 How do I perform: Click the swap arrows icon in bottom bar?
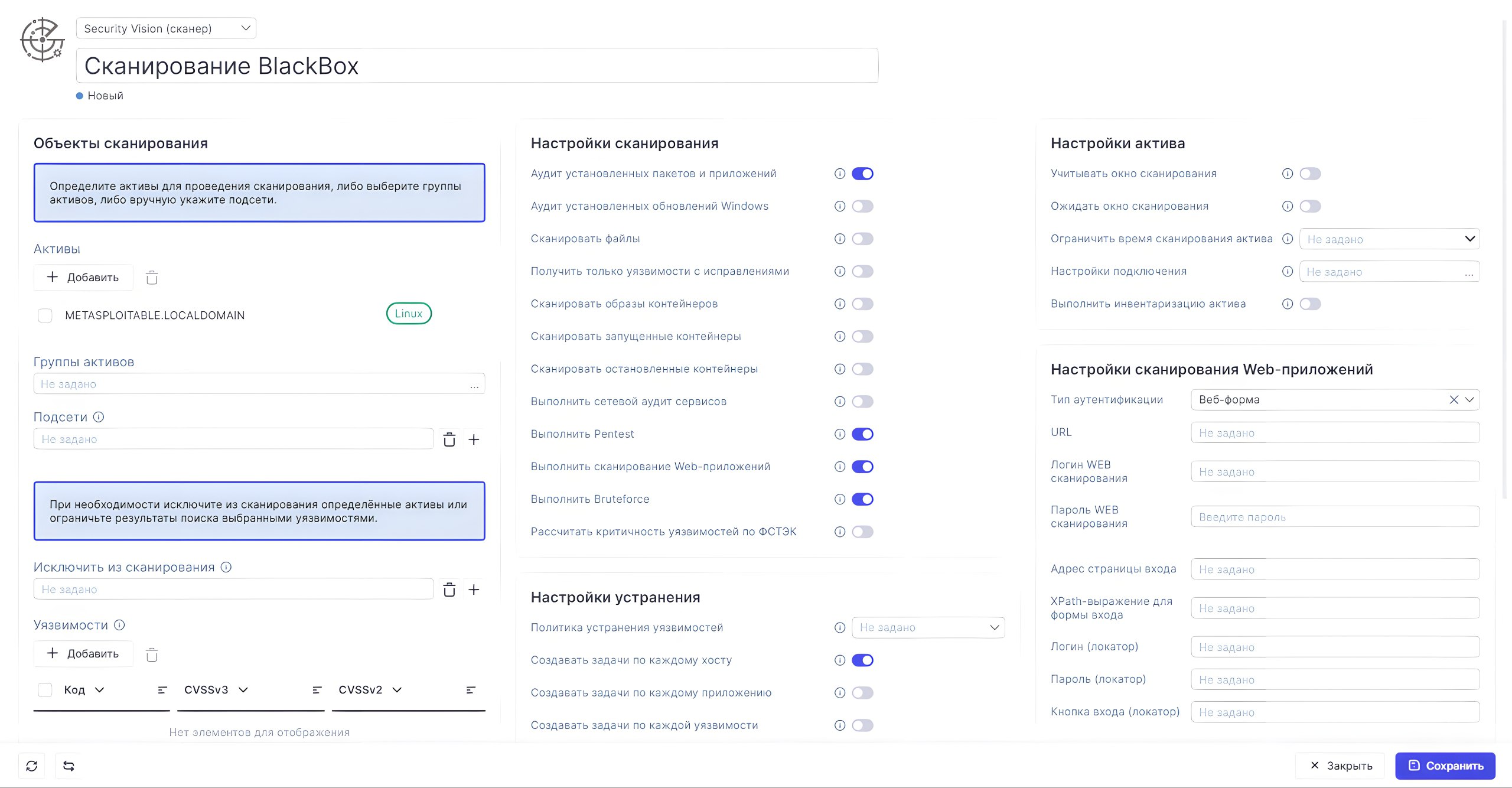(x=69, y=766)
